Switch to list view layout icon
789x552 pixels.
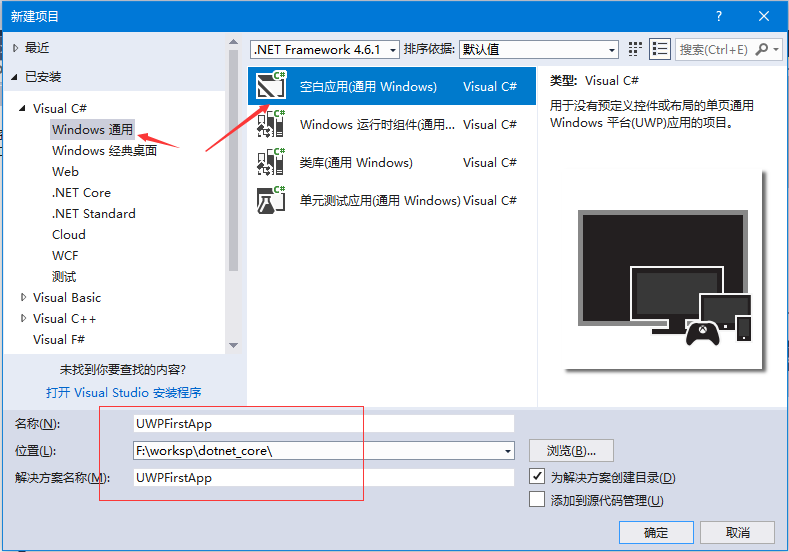660,49
